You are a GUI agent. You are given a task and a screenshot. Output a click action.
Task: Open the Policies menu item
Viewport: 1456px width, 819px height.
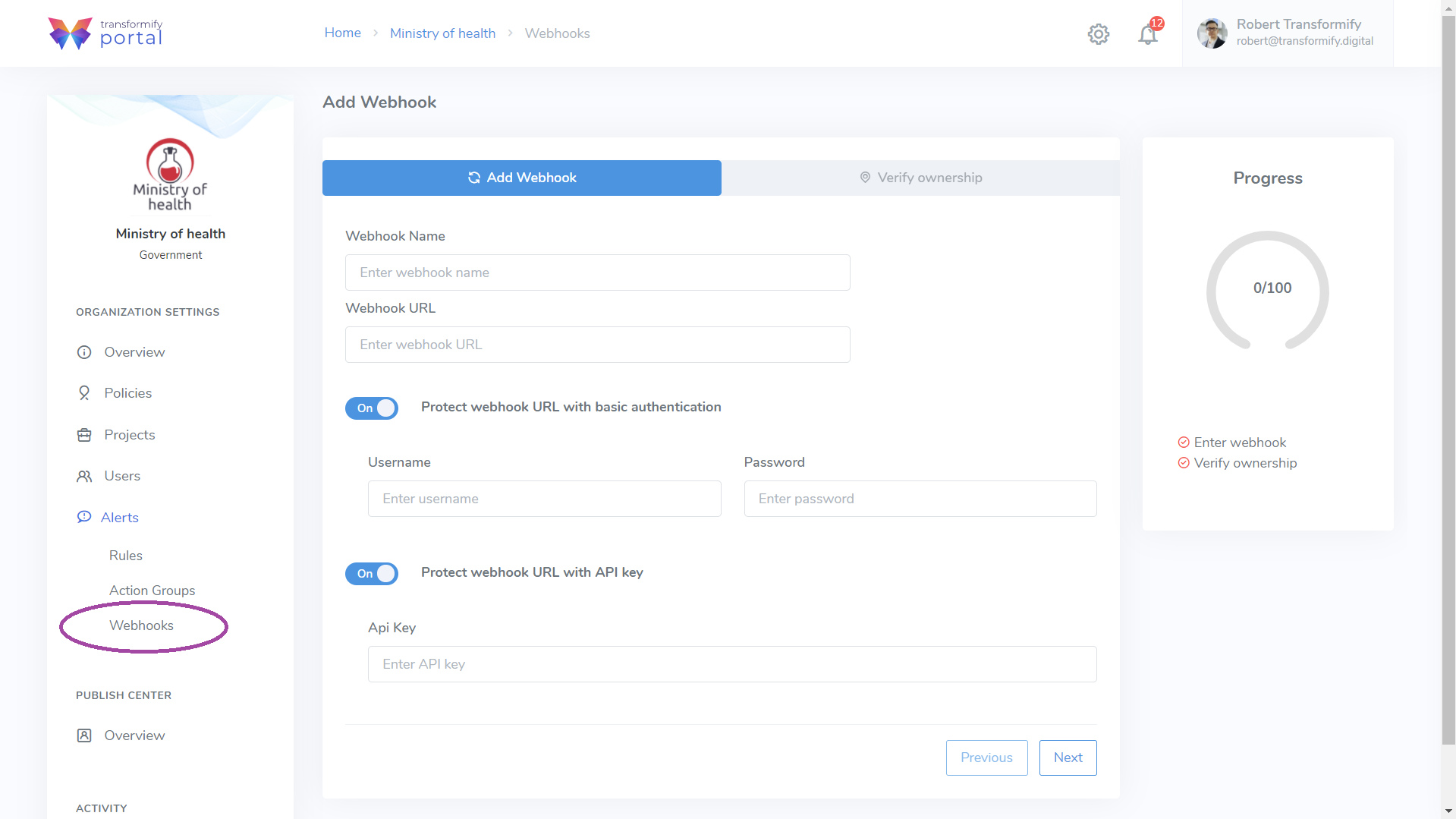click(x=127, y=393)
